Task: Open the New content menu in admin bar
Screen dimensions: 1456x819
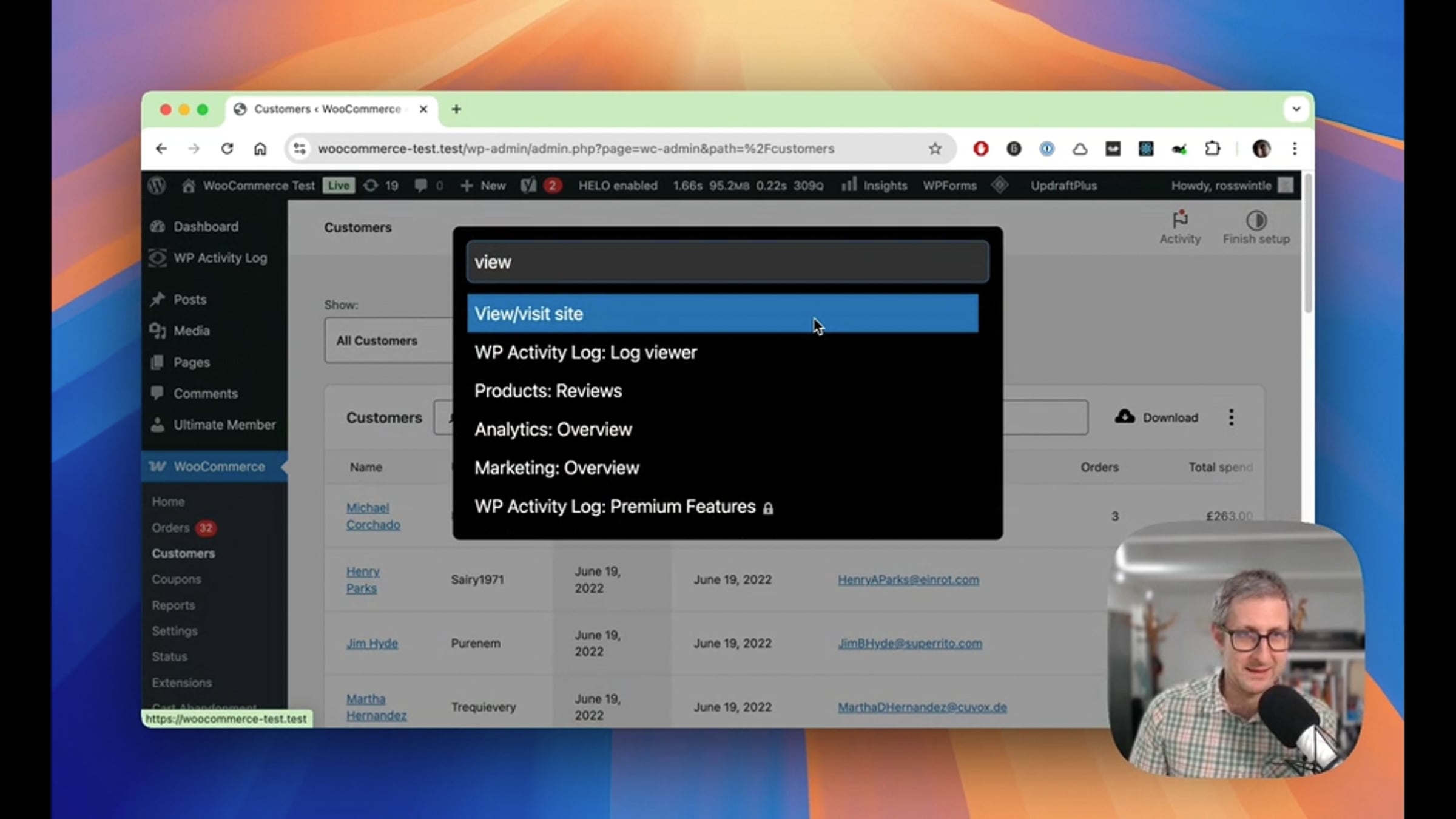Action: click(483, 186)
